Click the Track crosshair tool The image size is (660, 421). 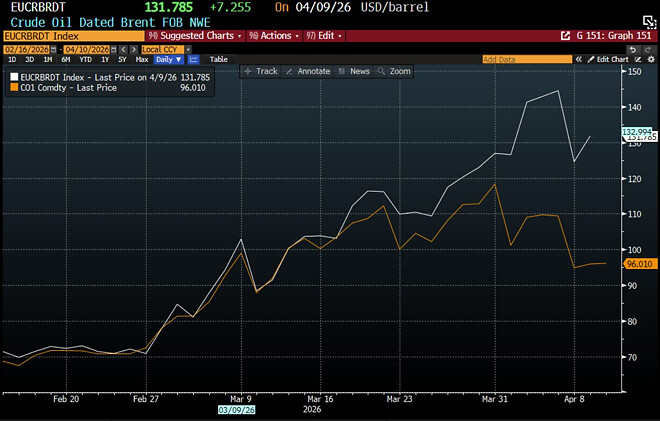tap(259, 72)
